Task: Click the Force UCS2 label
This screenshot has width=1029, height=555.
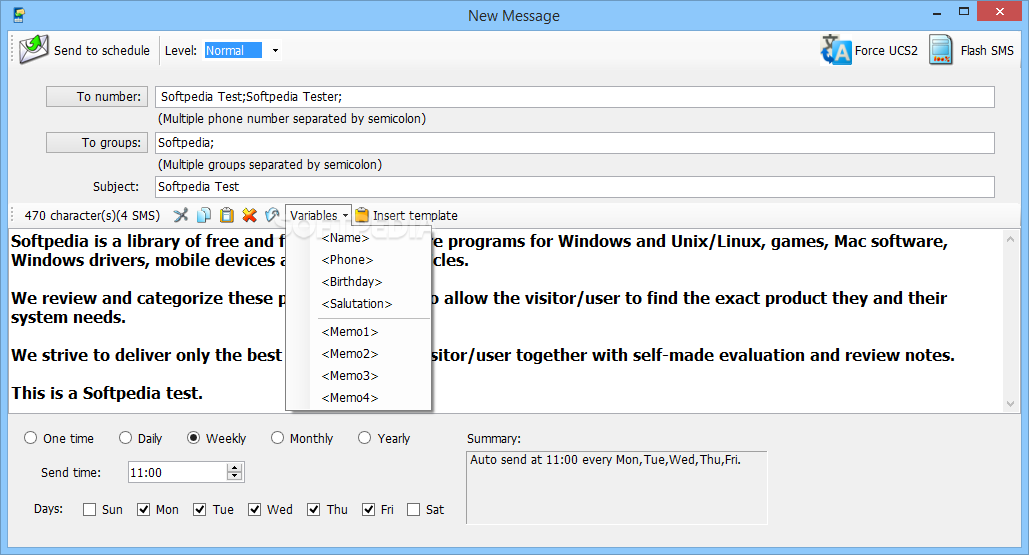Action: pos(886,51)
